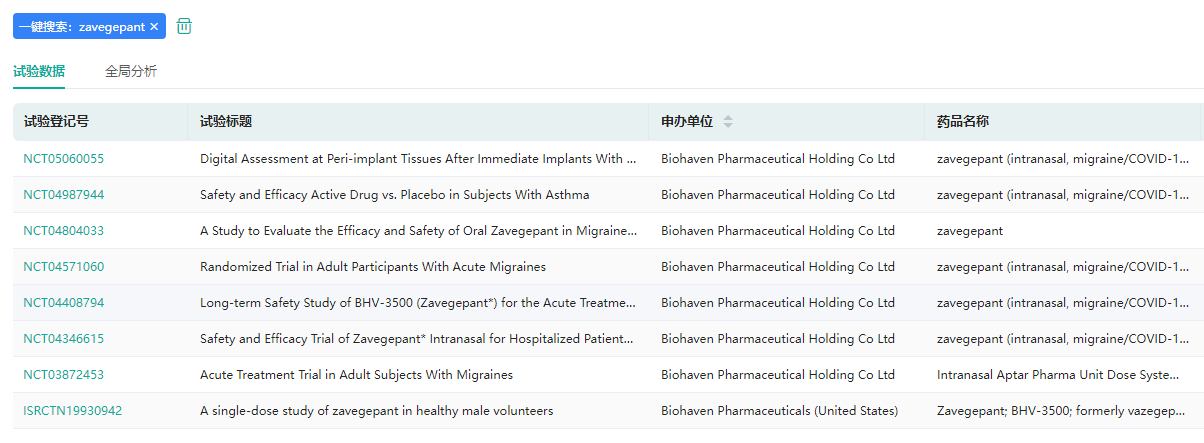1204x443 pixels.
Task: Open trial NCT05060055 link
Action: click(64, 159)
